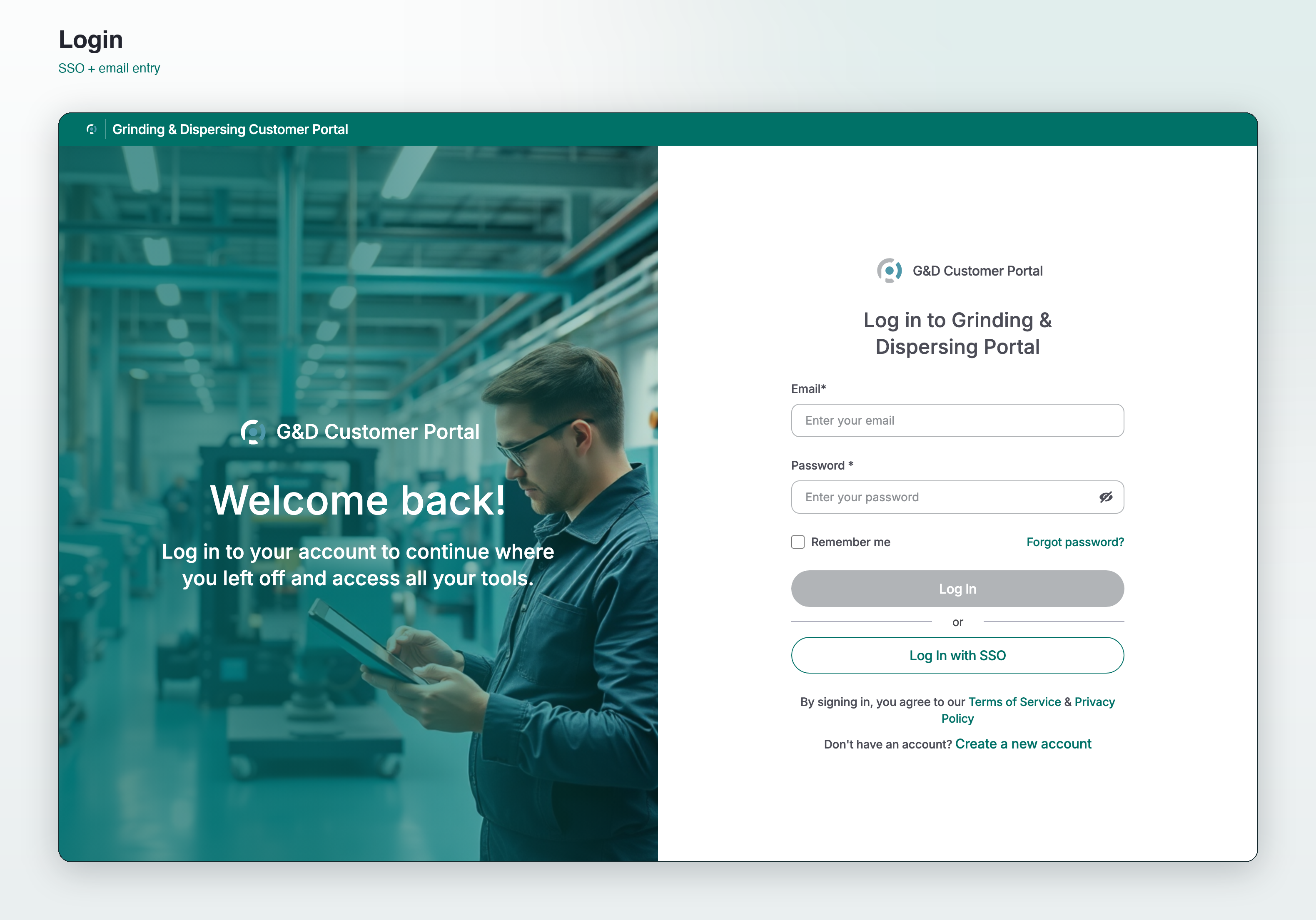
Task: Click the 'Log in to Grinding & Dispersing Portal' heading
Action: pos(957,333)
